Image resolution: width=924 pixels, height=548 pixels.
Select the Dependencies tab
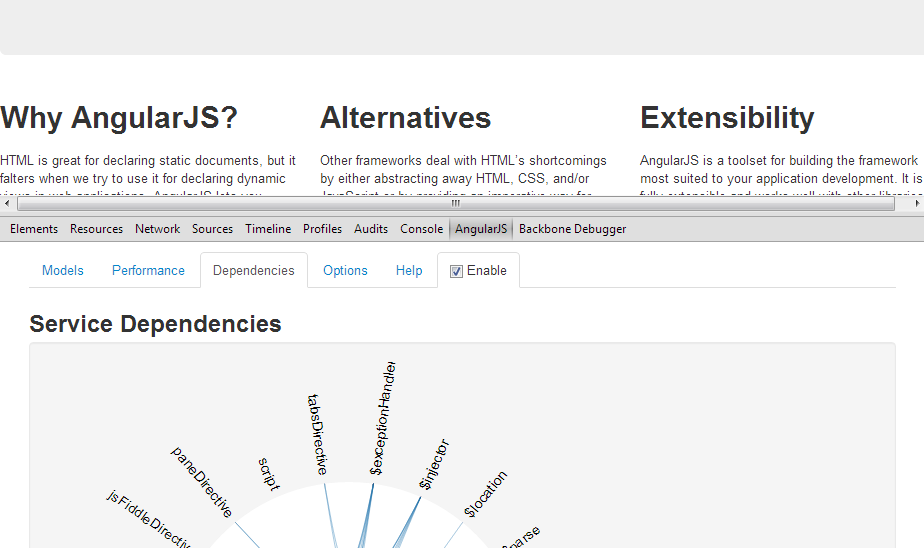point(253,270)
